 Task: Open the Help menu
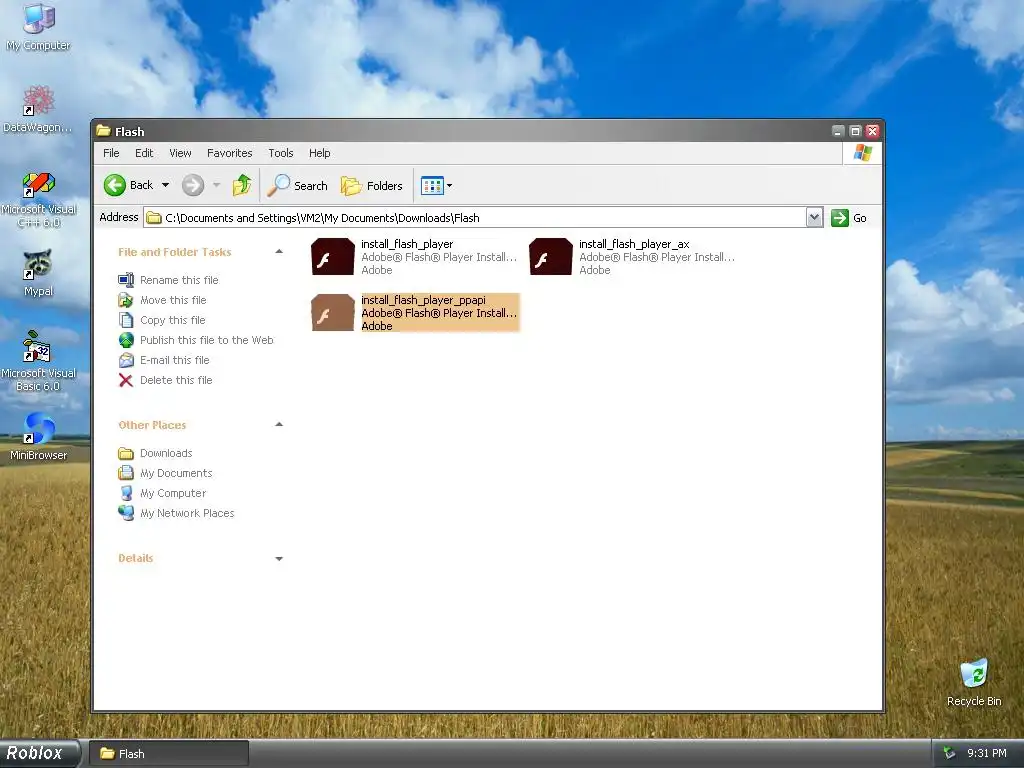(x=319, y=153)
